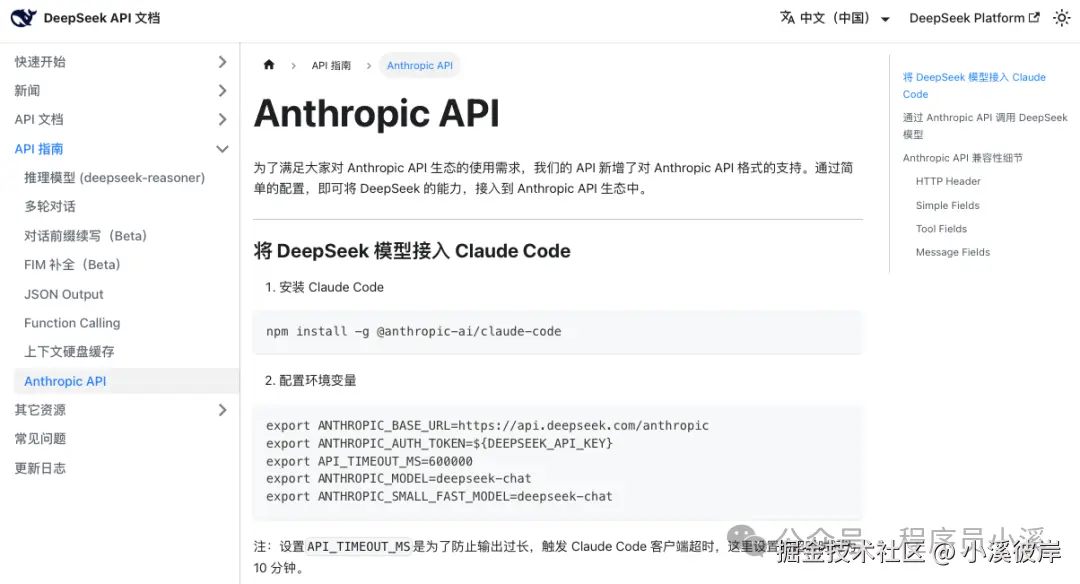This screenshot has height=584, width=1080.
Task: Click the API 文档 sidebar label
Action: (x=39, y=120)
